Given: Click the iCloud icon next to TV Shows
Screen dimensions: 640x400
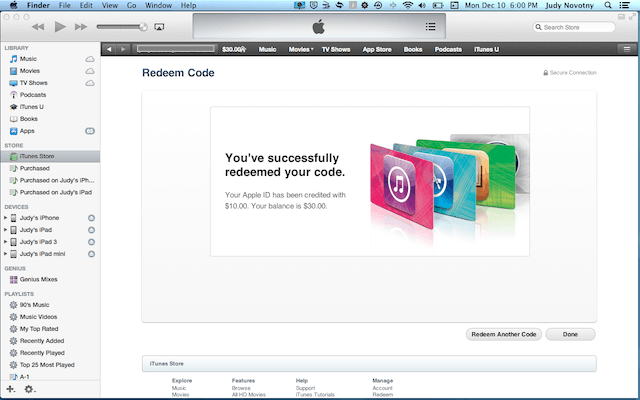Looking at the screenshot, I should point(90,83).
